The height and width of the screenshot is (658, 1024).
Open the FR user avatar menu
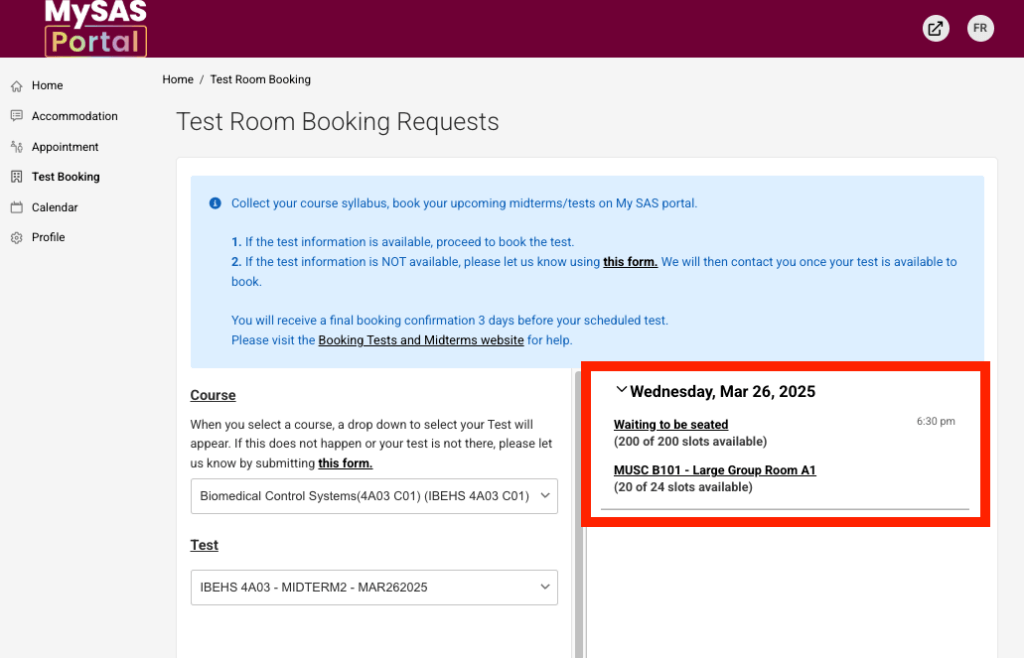tap(980, 28)
